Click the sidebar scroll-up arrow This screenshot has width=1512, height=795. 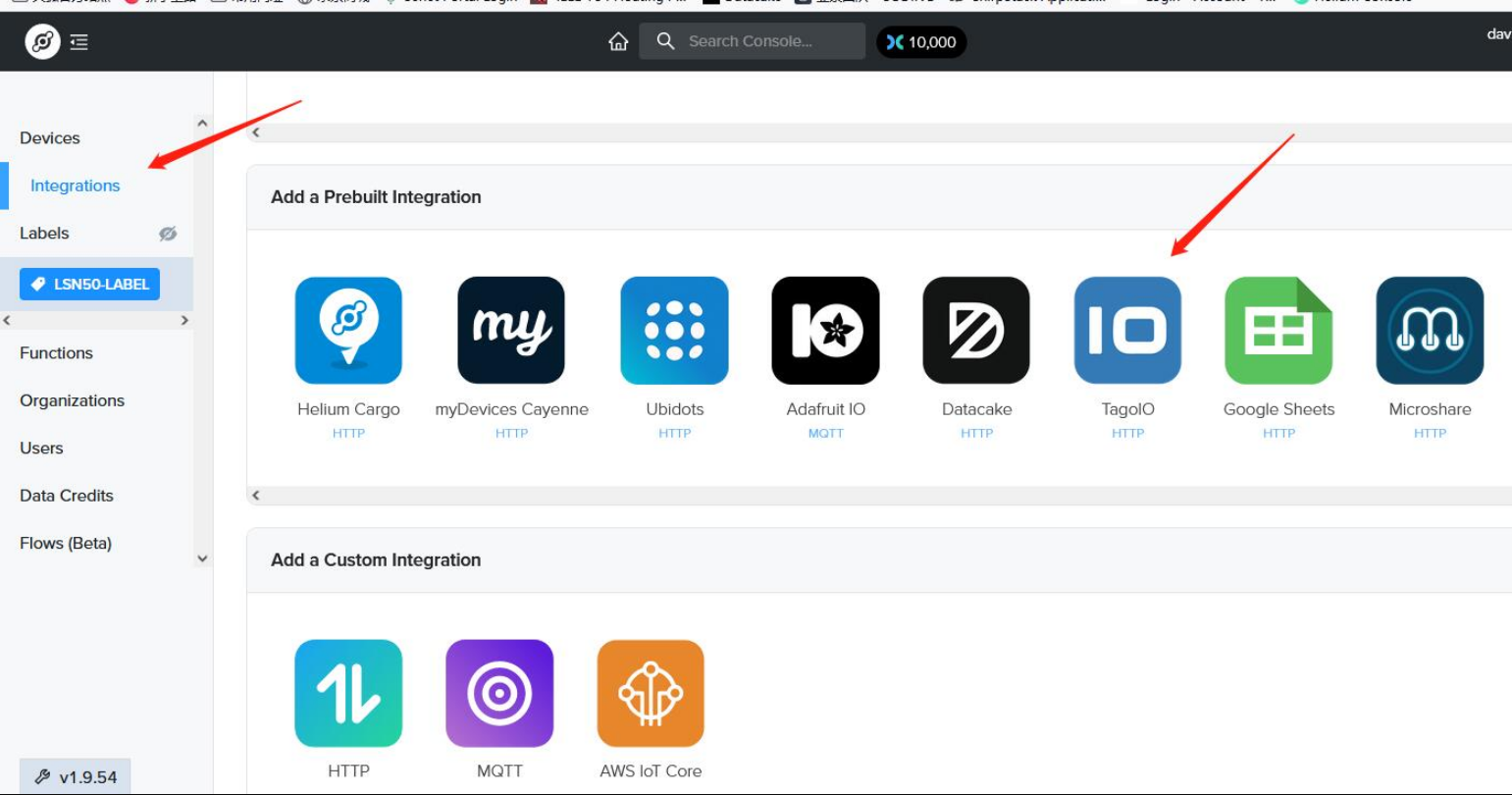tap(202, 124)
